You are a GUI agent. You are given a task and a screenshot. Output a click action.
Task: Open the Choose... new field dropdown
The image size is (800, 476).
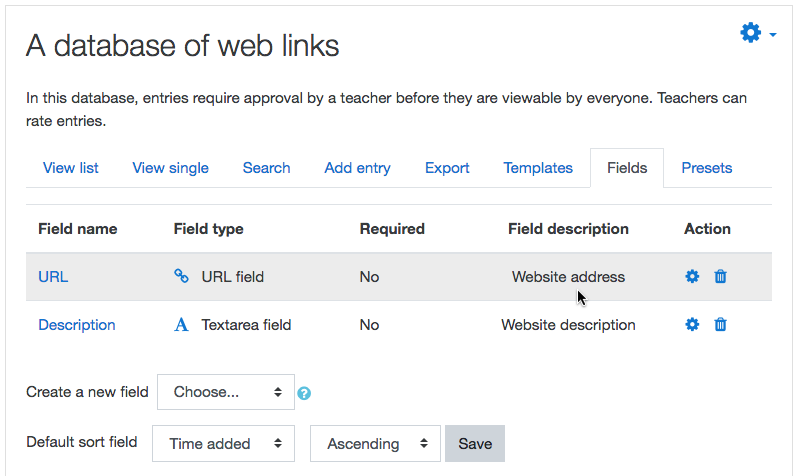coord(226,392)
